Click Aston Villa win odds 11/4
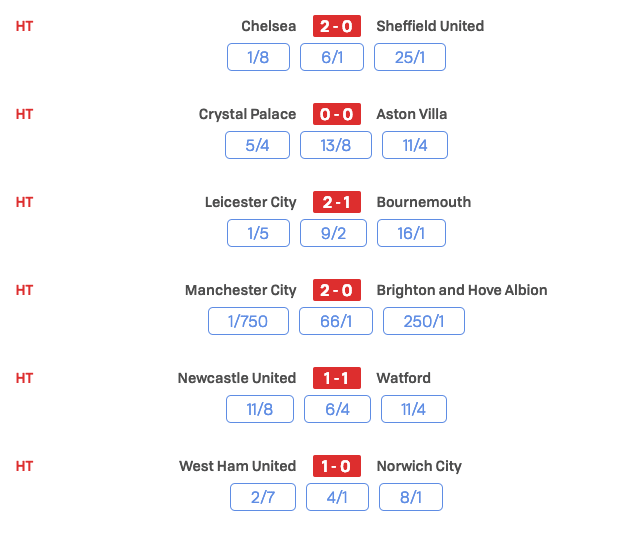This screenshot has height=537, width=637. (x=414, y=145)
